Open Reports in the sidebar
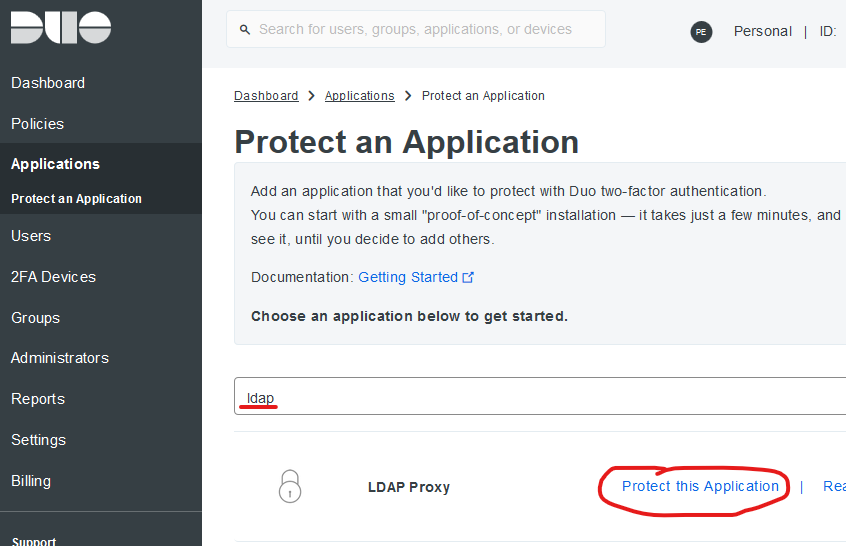 pyautogui.click(x=38, y=399)
